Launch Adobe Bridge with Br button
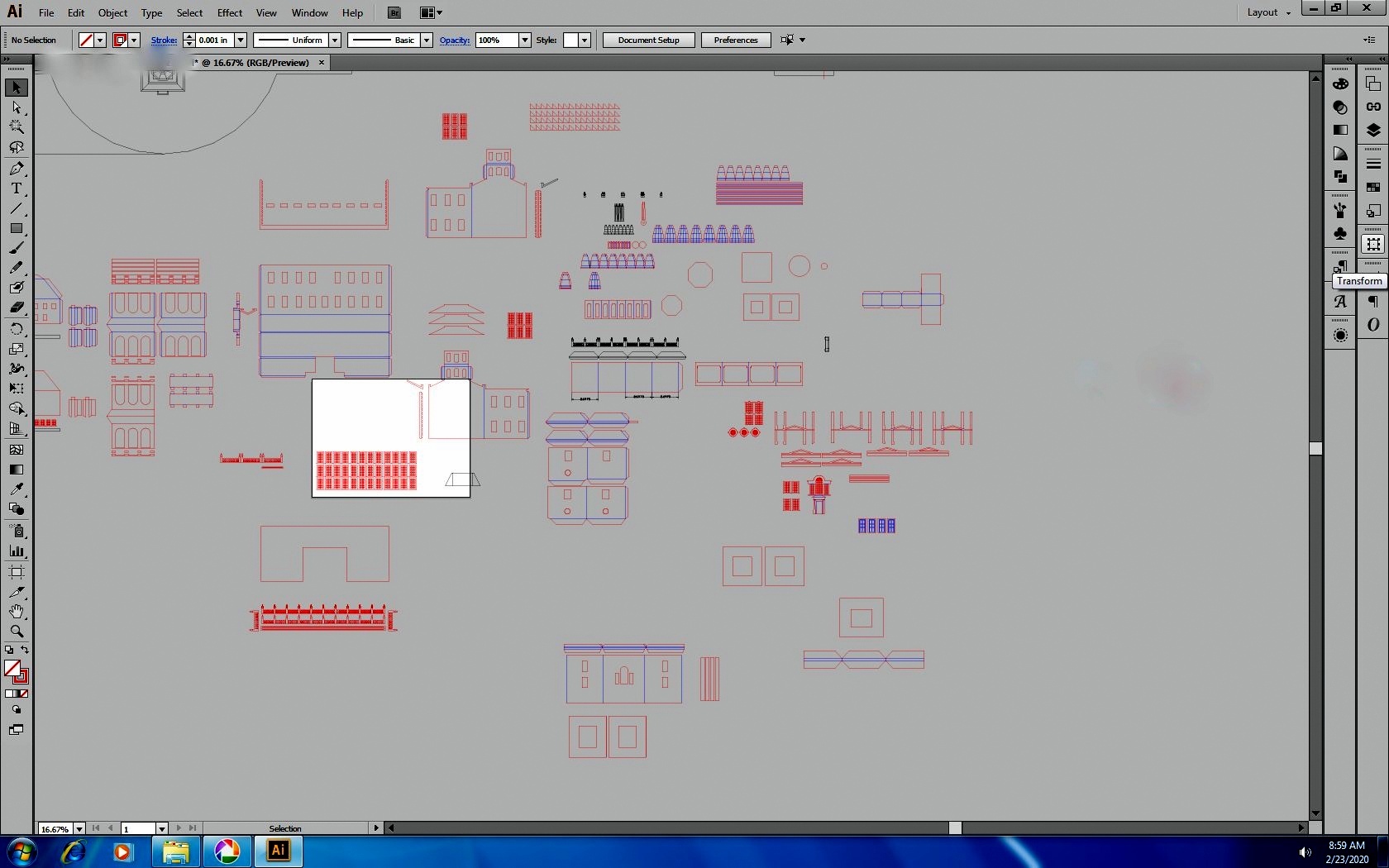This screenshot has width=1389, height=868. pyautogui.click(x=394, y=12)
